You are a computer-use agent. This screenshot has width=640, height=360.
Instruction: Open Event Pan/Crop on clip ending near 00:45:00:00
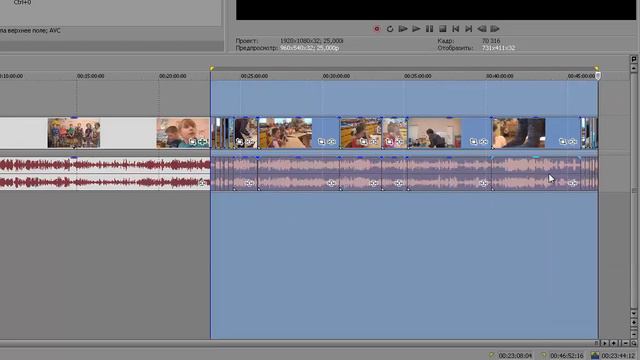click(x=562, y=142)
